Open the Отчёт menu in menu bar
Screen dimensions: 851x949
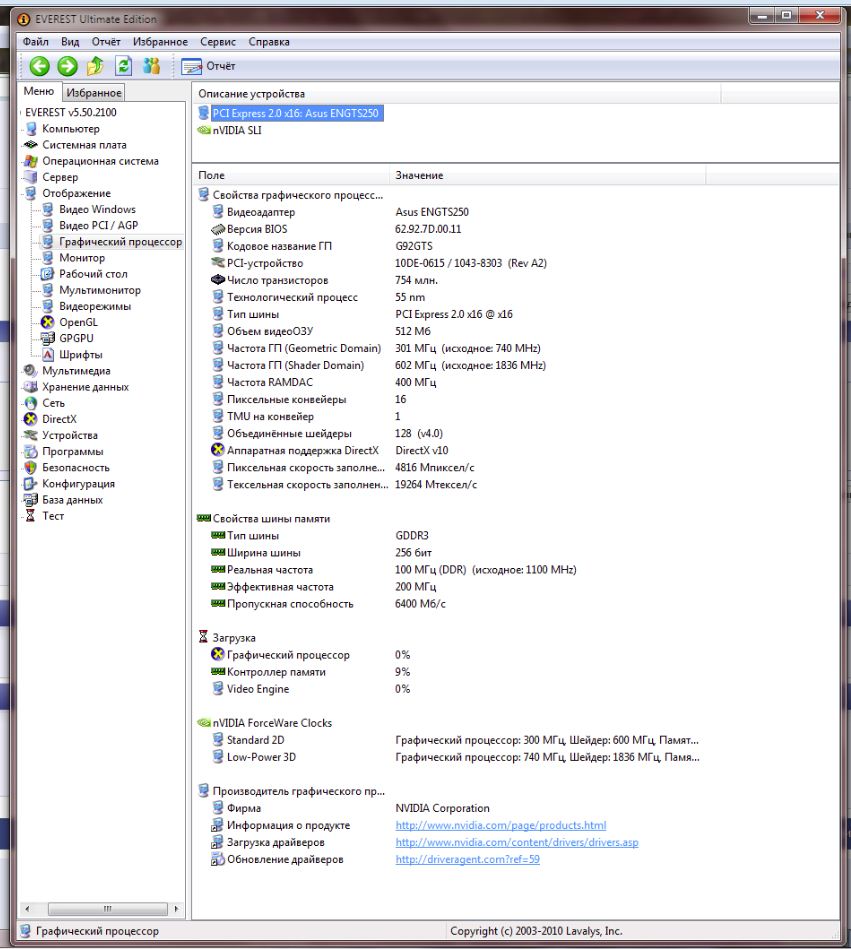(106, 42)
